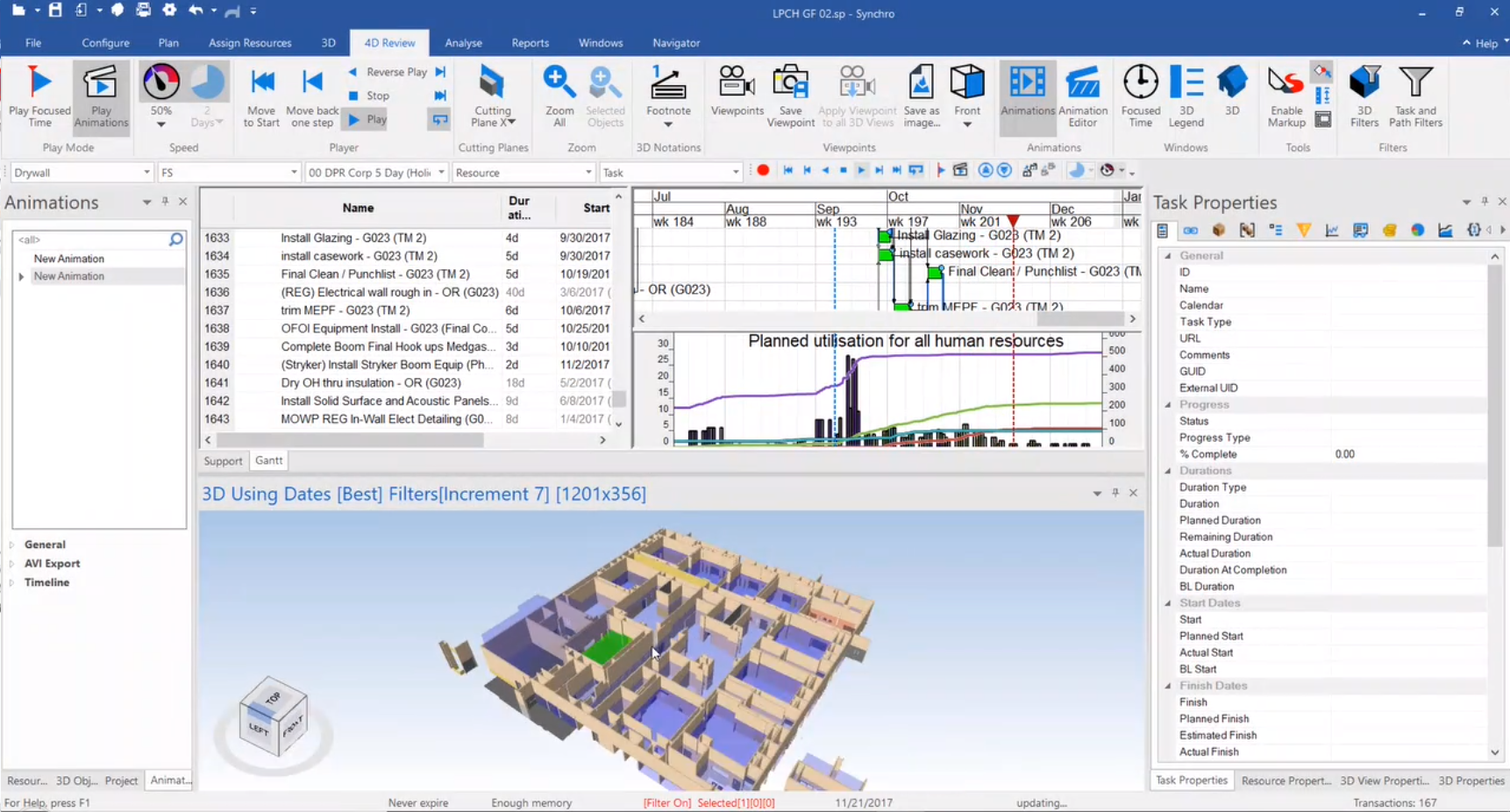Open the Resource combo box
Screen dimensions: 1510x812
tap(524, 173)
